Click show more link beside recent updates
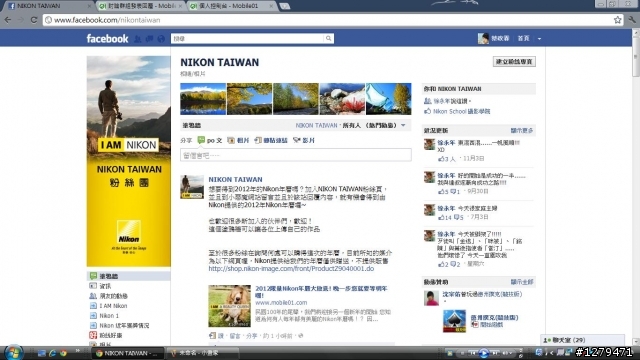 [522, 131]
